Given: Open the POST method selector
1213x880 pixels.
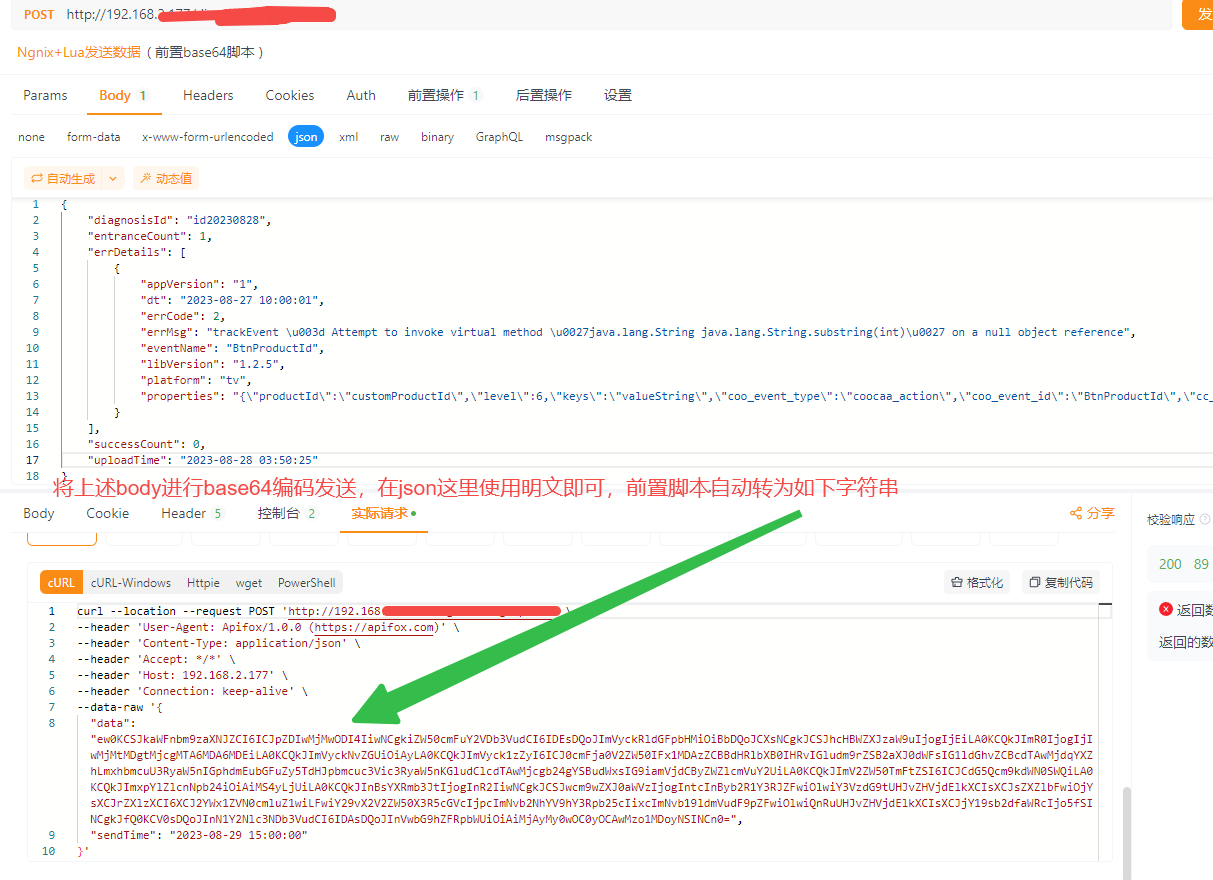Looking at the screenshot, I should tap(39, 14).
